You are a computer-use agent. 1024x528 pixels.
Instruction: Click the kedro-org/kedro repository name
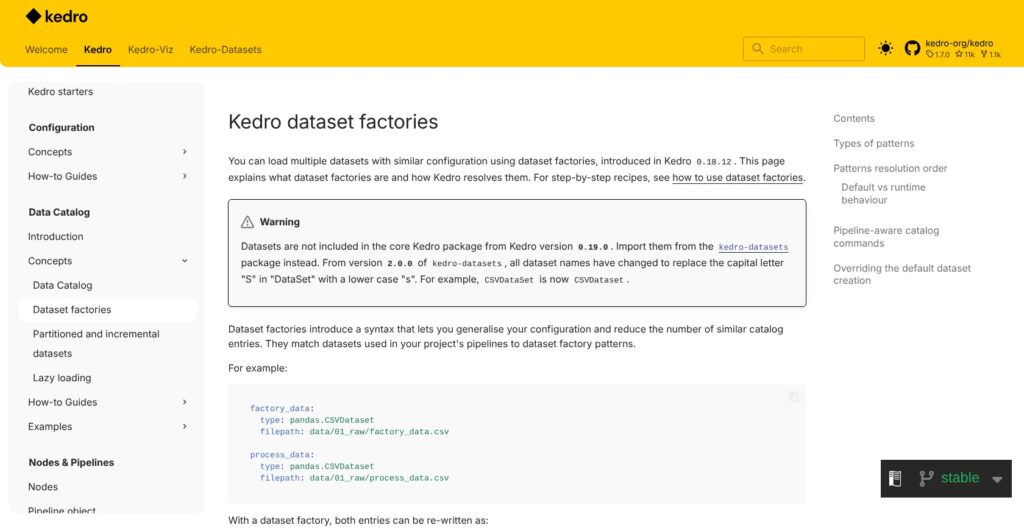(959, 44)
